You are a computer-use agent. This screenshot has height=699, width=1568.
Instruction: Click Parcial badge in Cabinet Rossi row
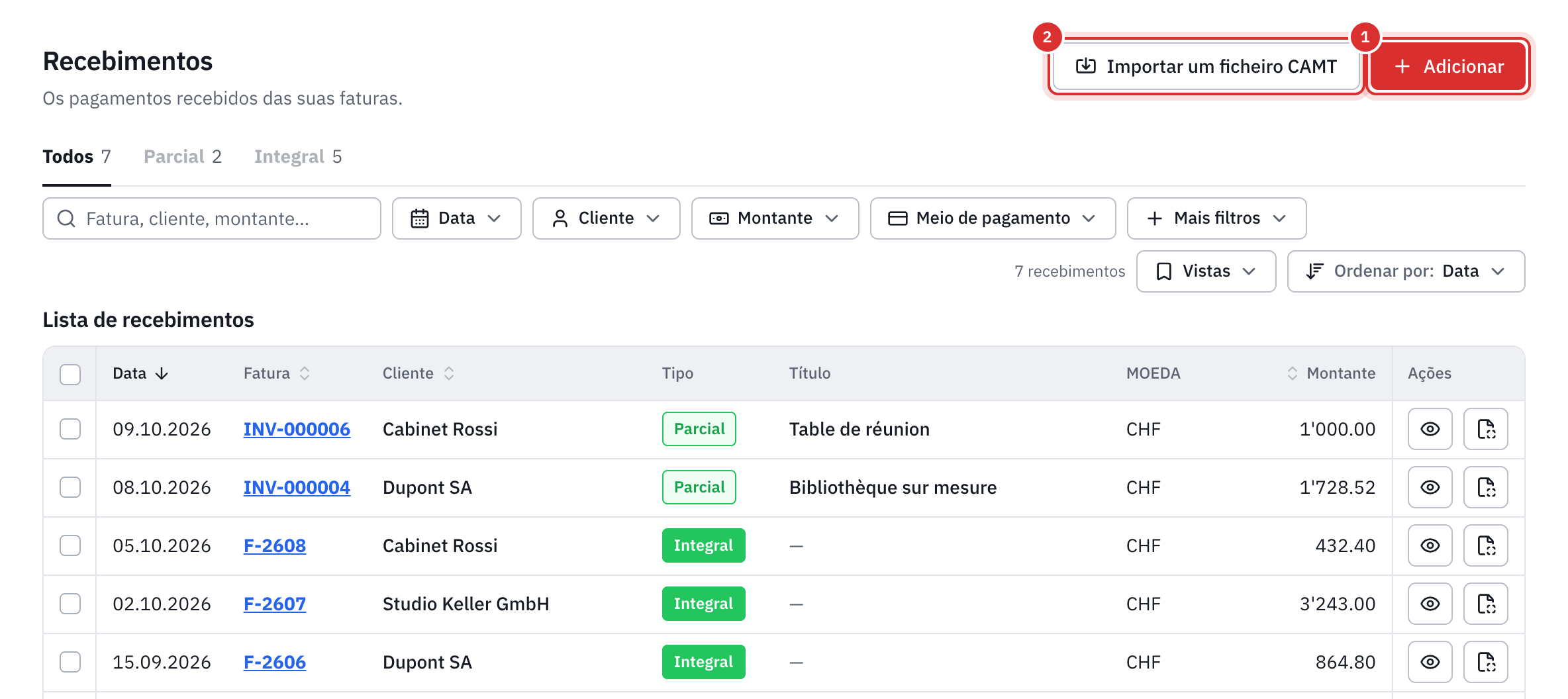pyautogui.click(x=699, y=429)
